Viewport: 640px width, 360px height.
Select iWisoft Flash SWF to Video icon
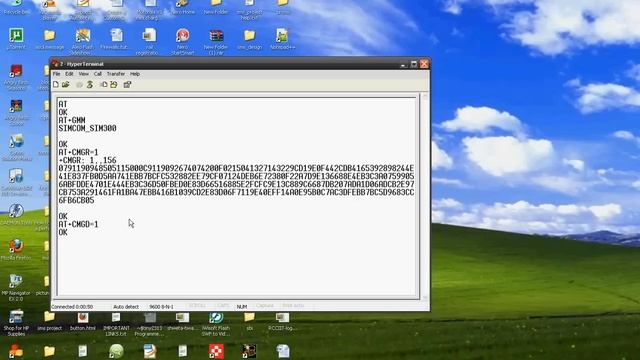(216, 323)
